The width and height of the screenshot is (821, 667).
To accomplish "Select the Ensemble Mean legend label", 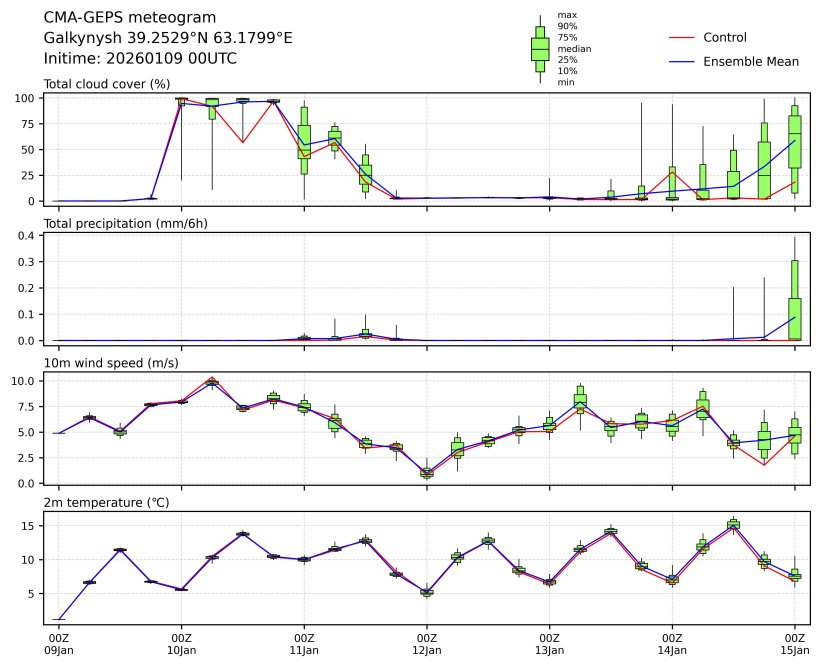I will coord(751,62).
